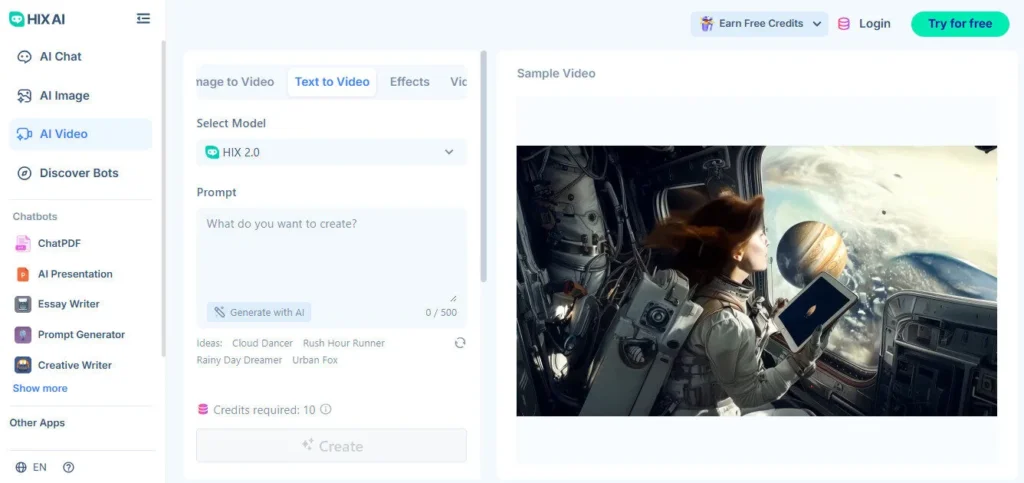The image size is (1024, 483).
Task: Pick the Urban Fox prompt idea
Action: pyautogui.click(x=315, y=360)
